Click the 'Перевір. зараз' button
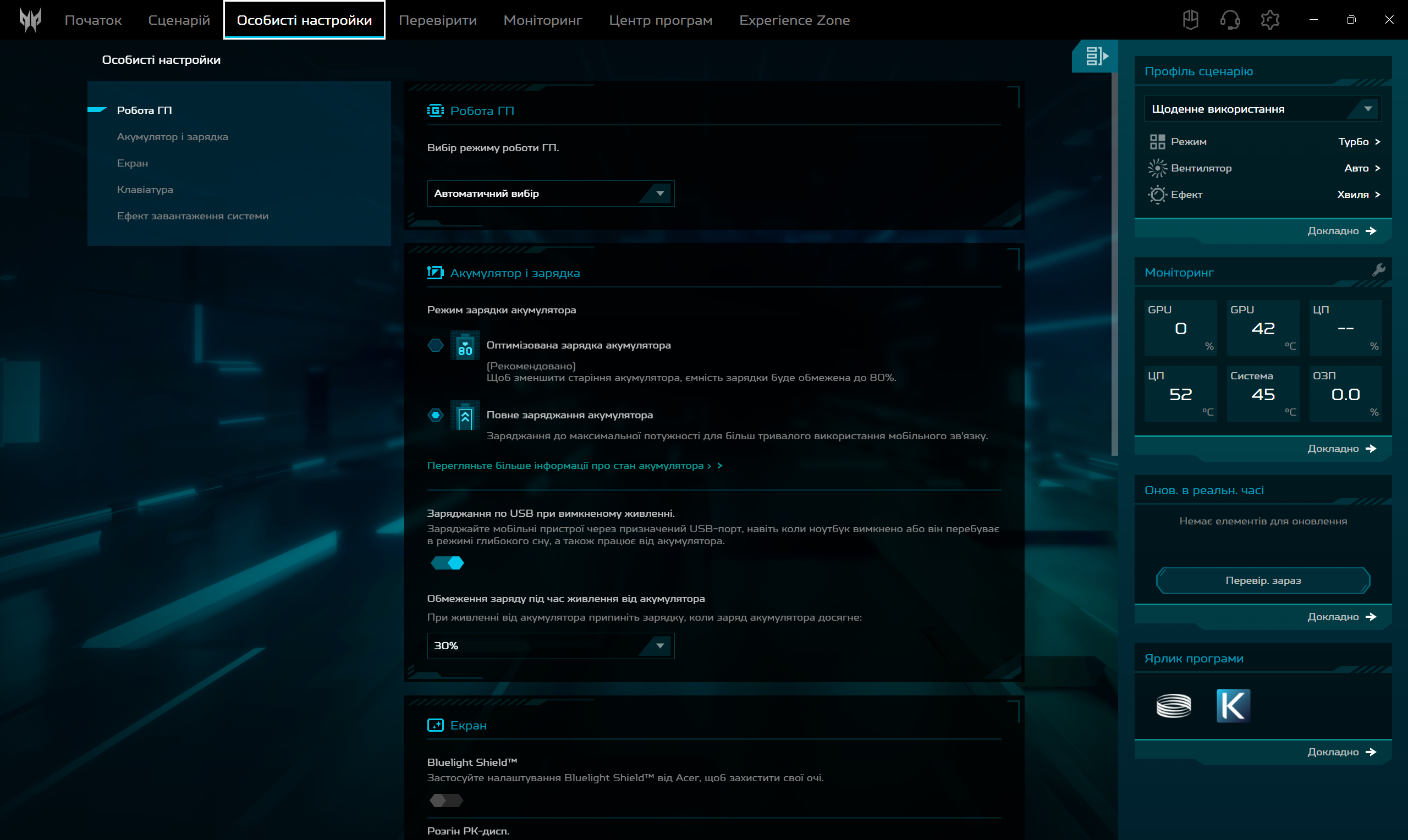The image size is (1408, 840). (1262, 581)
